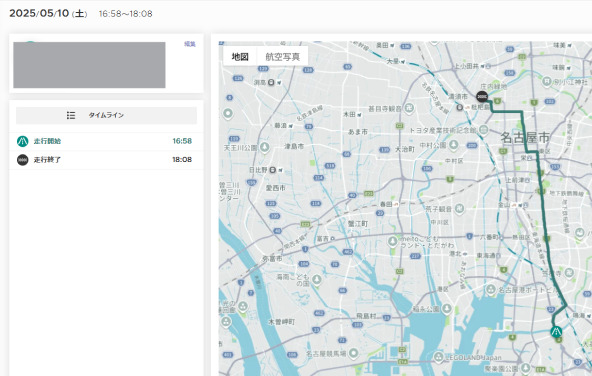592x376 pixels.
Task: Click the green drive start icon in timeline
Action: coord(23,141)
